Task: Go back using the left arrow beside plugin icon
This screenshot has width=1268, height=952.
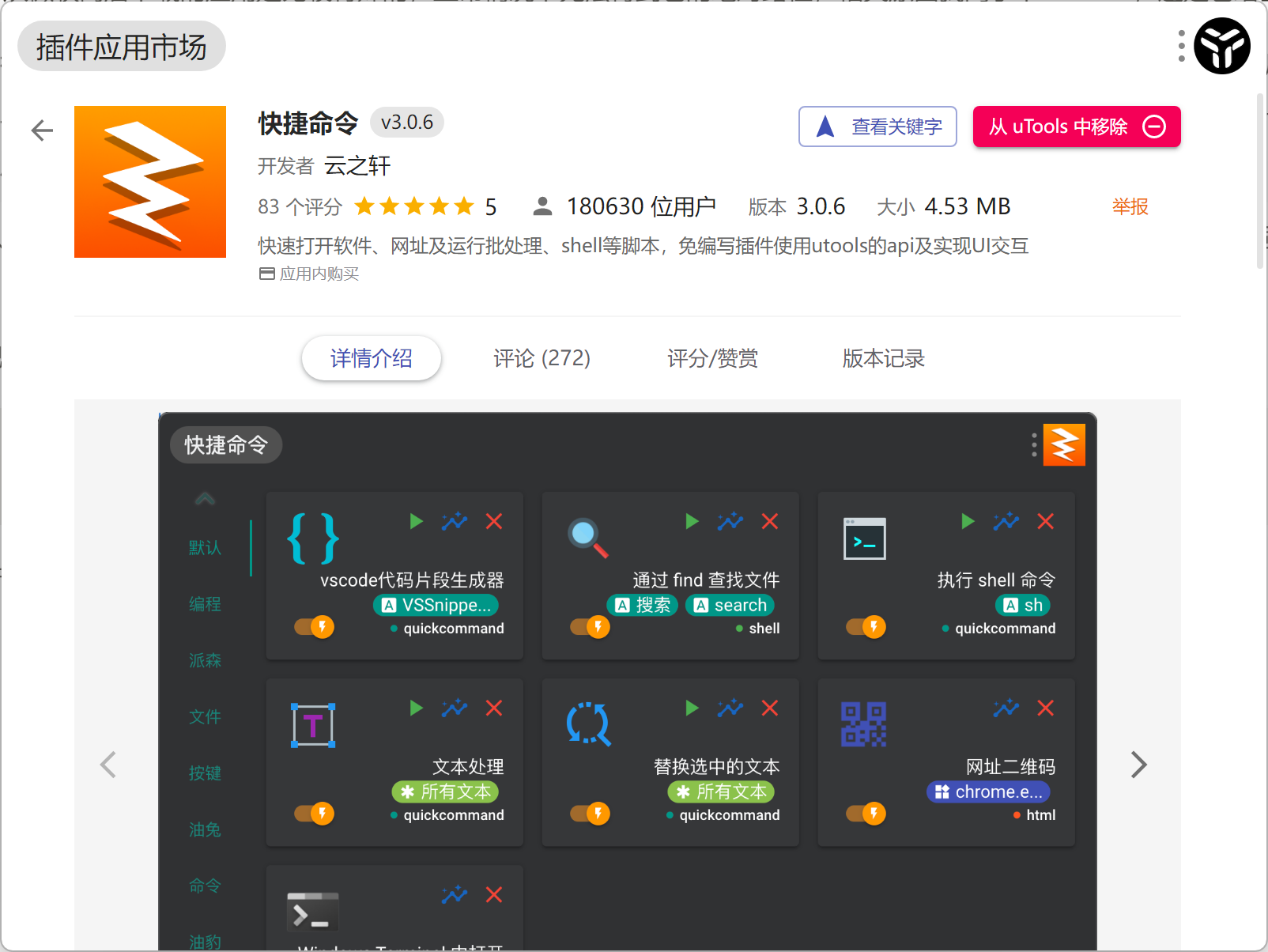Action: point(42,130)
